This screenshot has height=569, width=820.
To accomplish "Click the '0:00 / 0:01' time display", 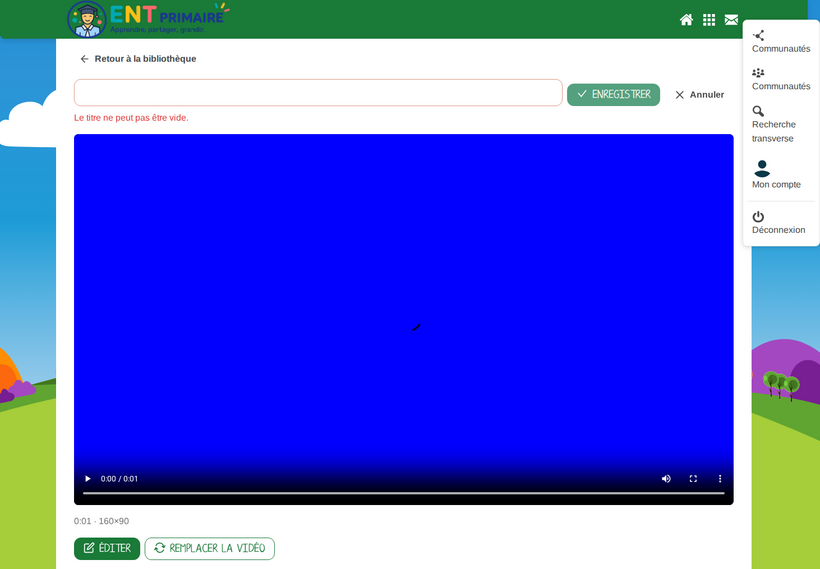I will point(119,479).
